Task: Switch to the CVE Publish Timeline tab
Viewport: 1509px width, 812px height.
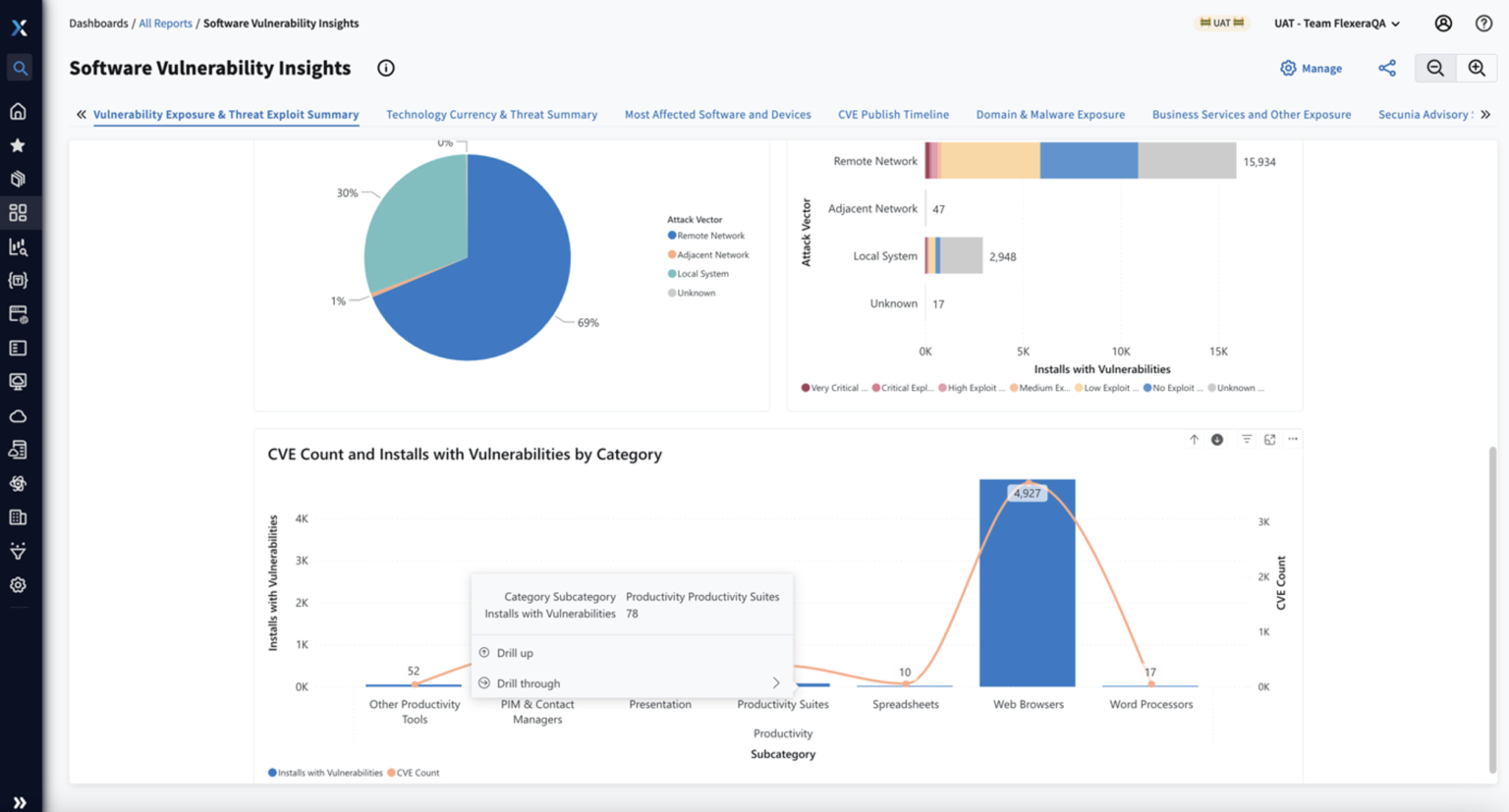Action: coord(893,114)
